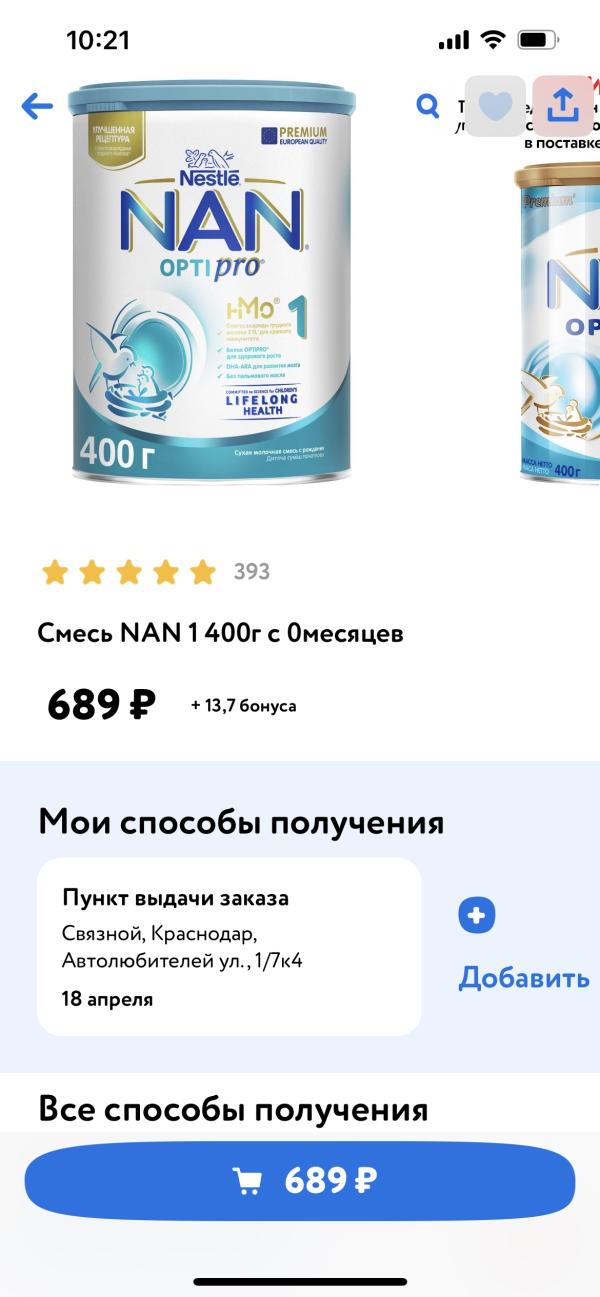Open the 393 reviews count
The height and width of the screenshot is (1297, 600).
[252, 572]
